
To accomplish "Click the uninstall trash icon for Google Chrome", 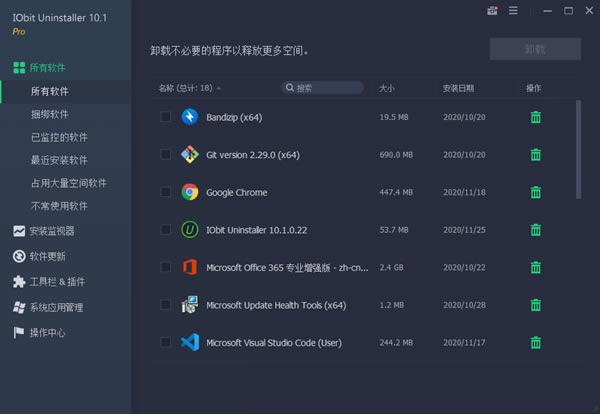I will tap(536, 192).
